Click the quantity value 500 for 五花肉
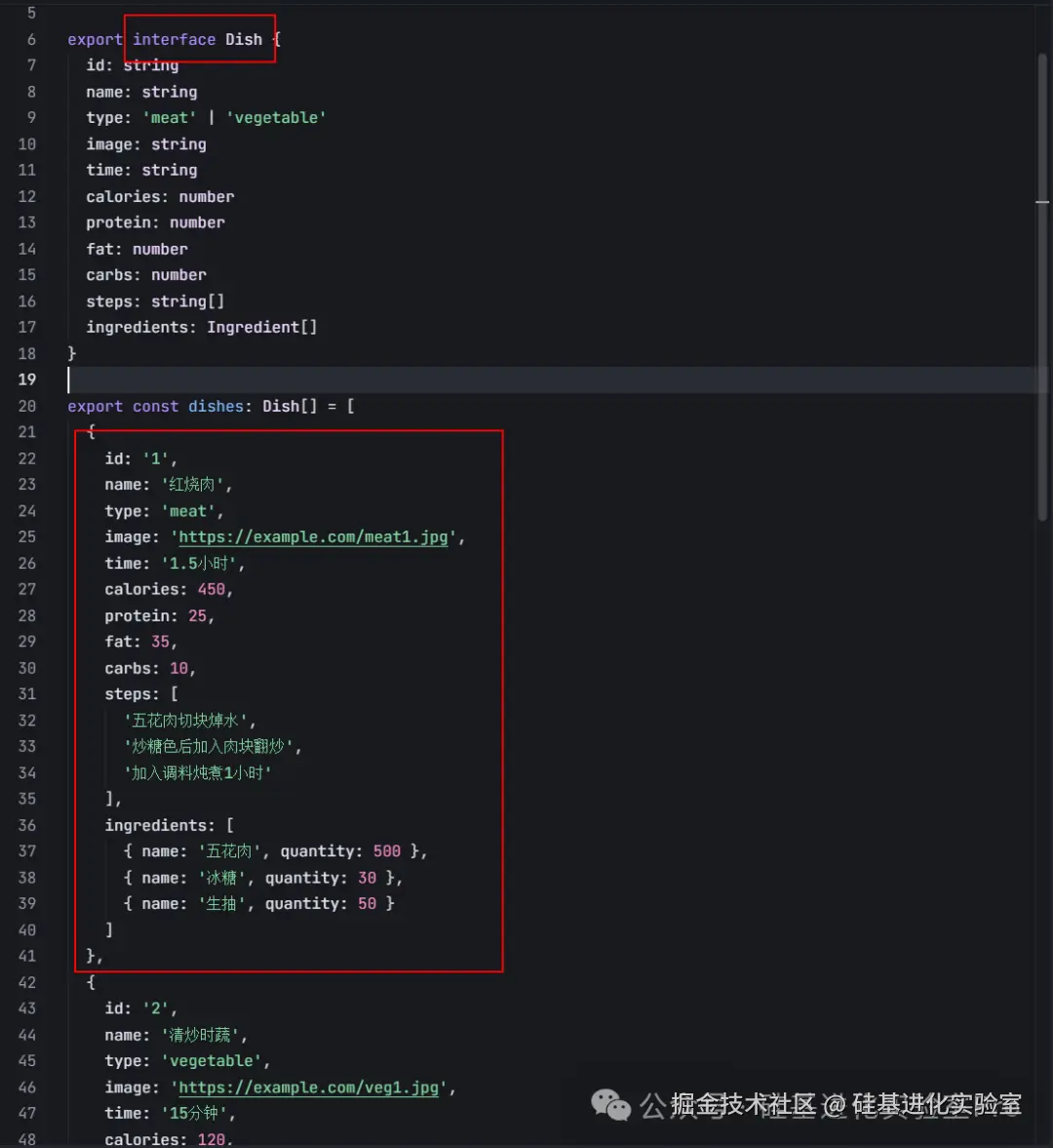 386,851
